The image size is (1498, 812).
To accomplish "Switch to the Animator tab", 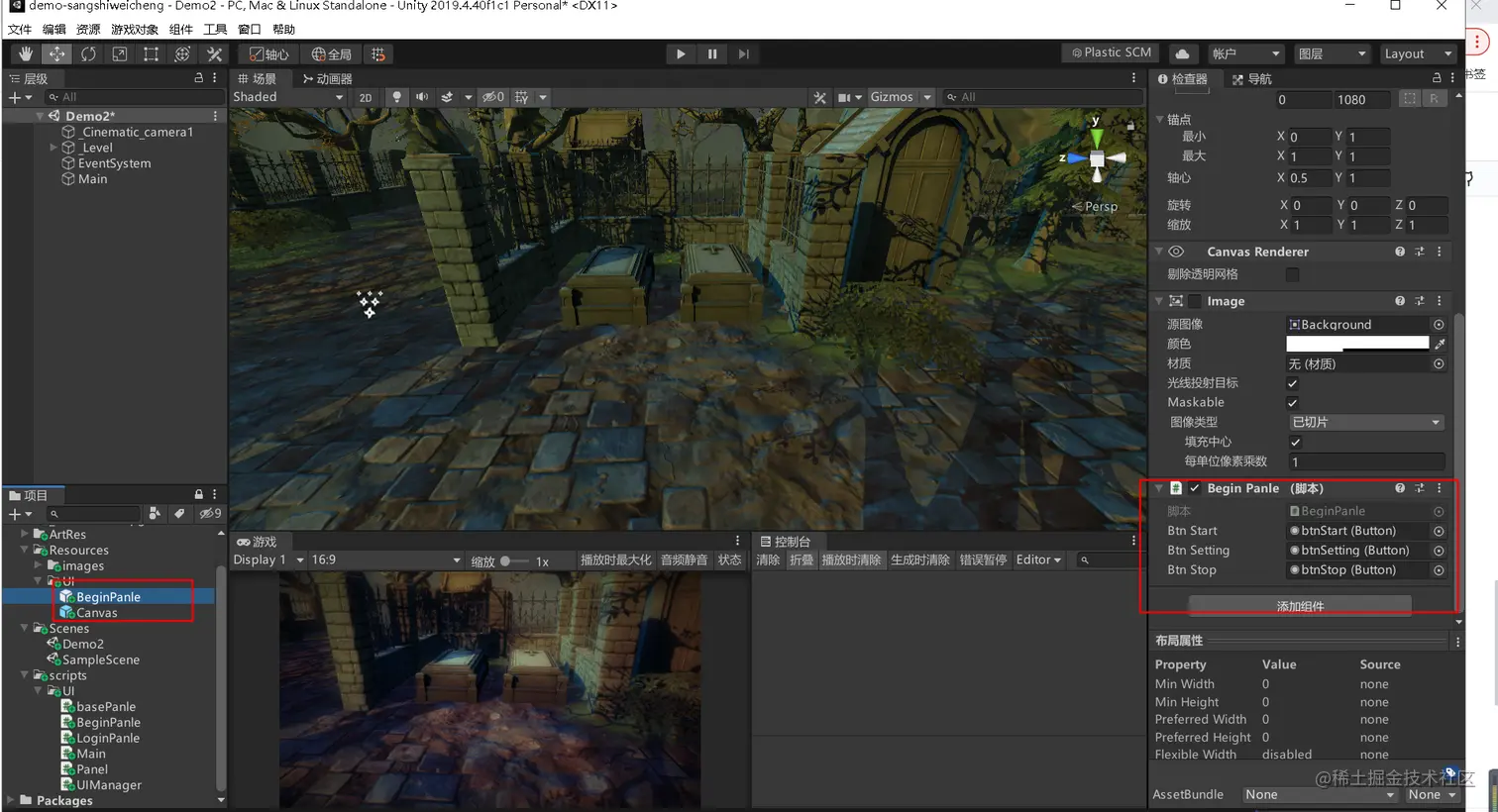I will point(328,78).
